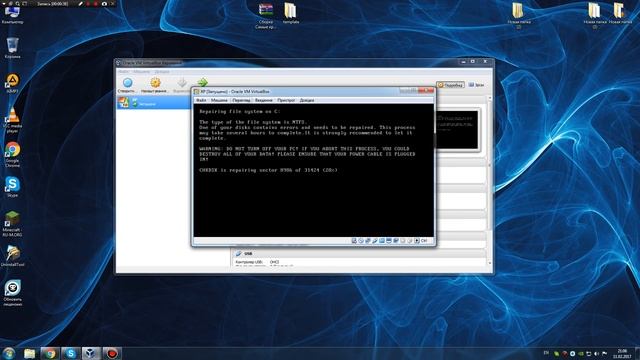Select the Minecraft desktop shortcut
Viewport: 640px width, 360px height.
[x=12, y=224]
